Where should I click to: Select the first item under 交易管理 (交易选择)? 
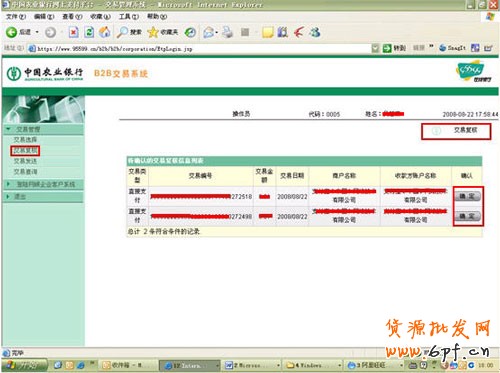click(25, 140)
